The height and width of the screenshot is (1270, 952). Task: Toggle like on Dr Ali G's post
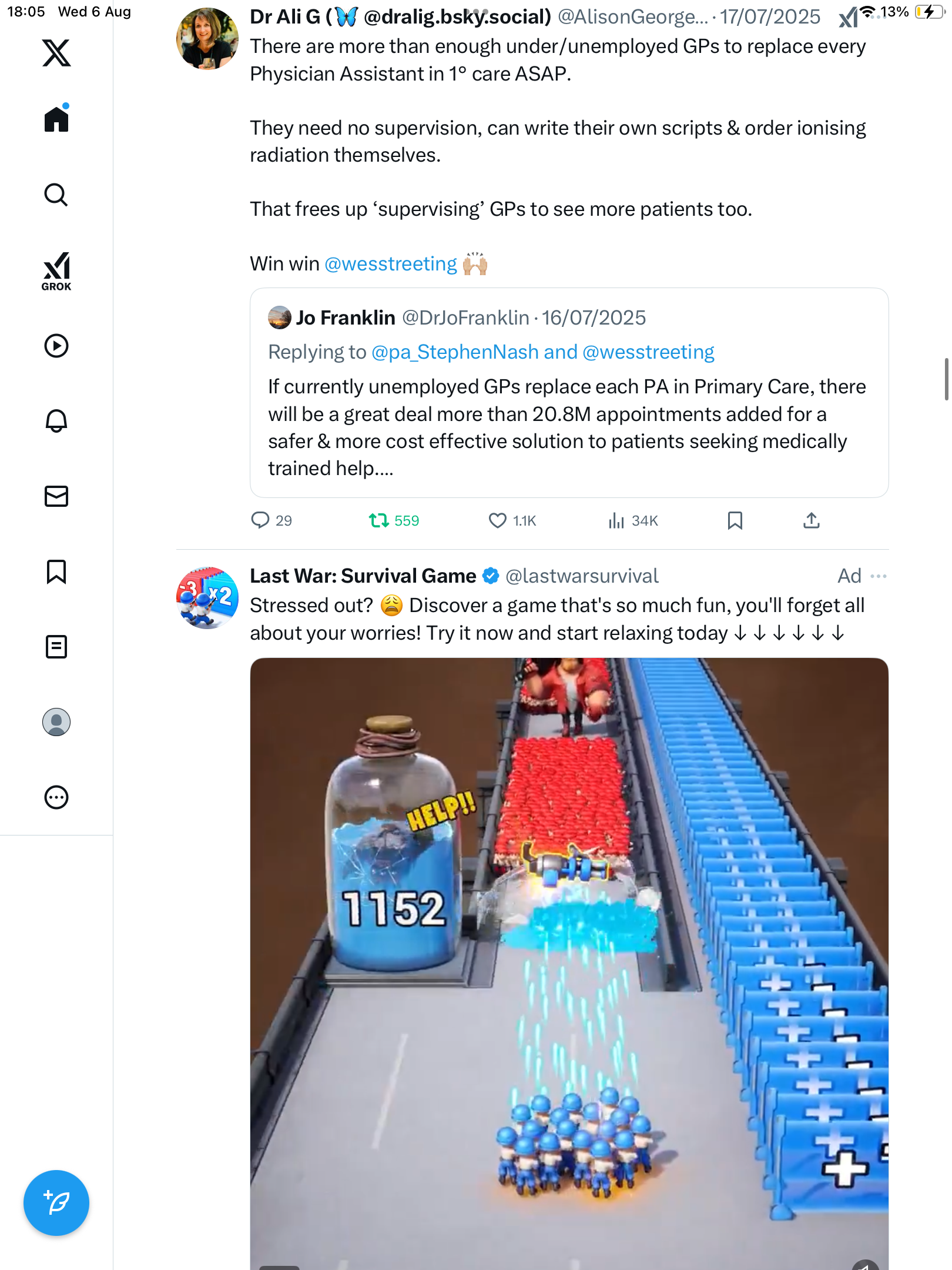498,520
